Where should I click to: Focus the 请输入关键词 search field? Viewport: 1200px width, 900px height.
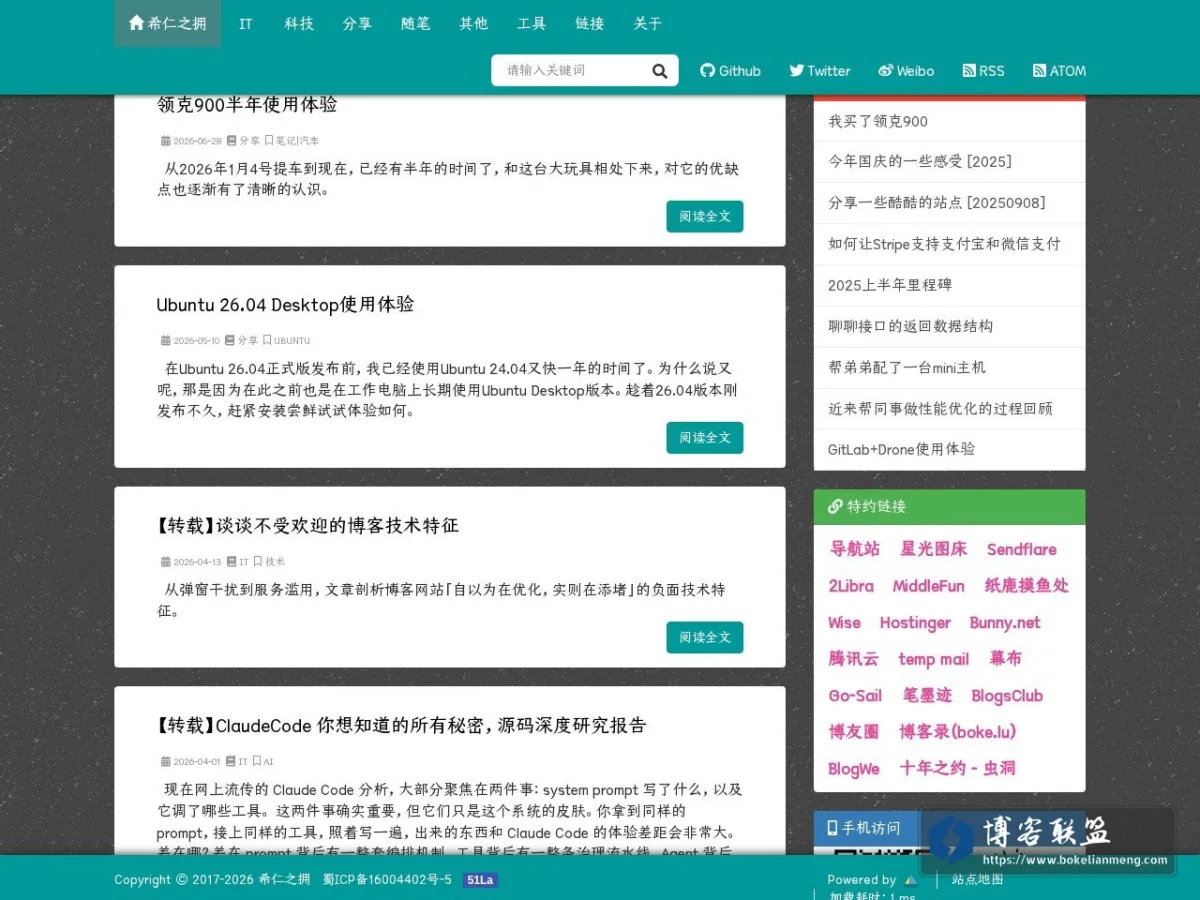pos(568,70)
